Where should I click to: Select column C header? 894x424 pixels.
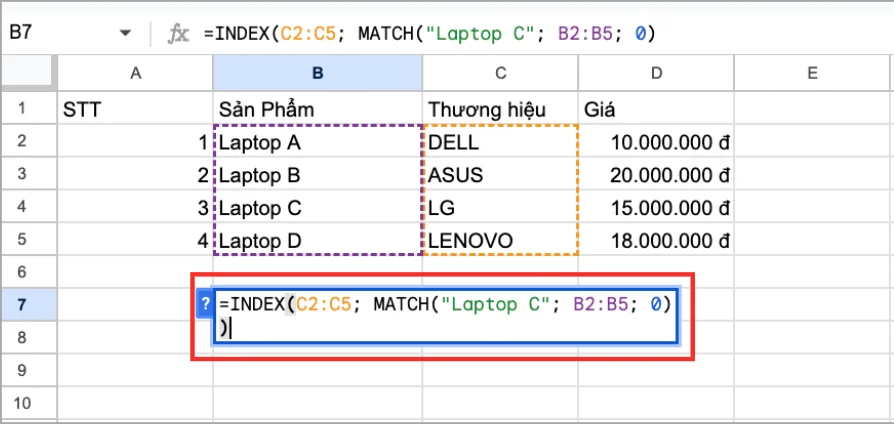(500, 73)
